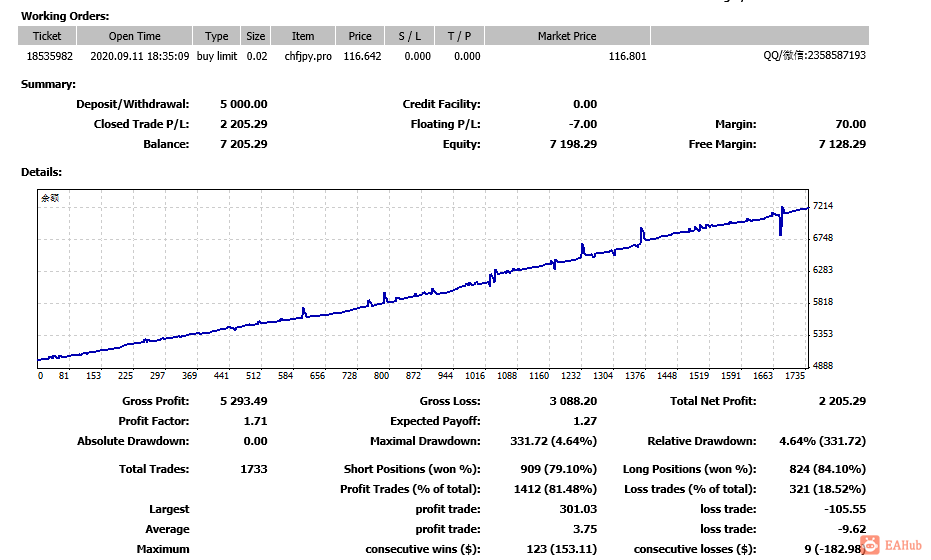
Task: Click the Price column header
Action: (x=360, y=36)
